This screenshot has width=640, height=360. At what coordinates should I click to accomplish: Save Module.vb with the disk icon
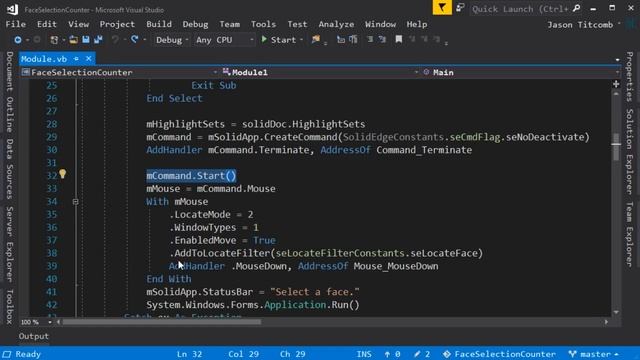(x=86, y=40)
